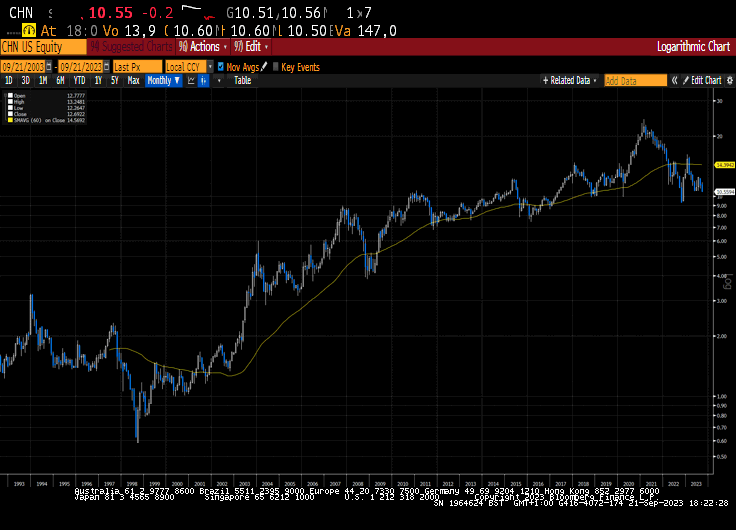
Task: Click the intraday sparkline in the header
Action: click(x=197, y=13)
